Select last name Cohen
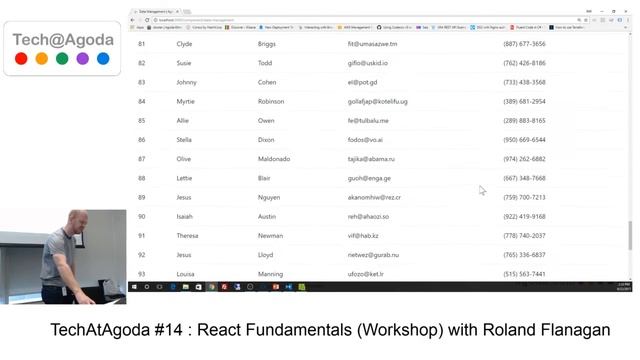The image size is (640, 360). tap(267, 82)
